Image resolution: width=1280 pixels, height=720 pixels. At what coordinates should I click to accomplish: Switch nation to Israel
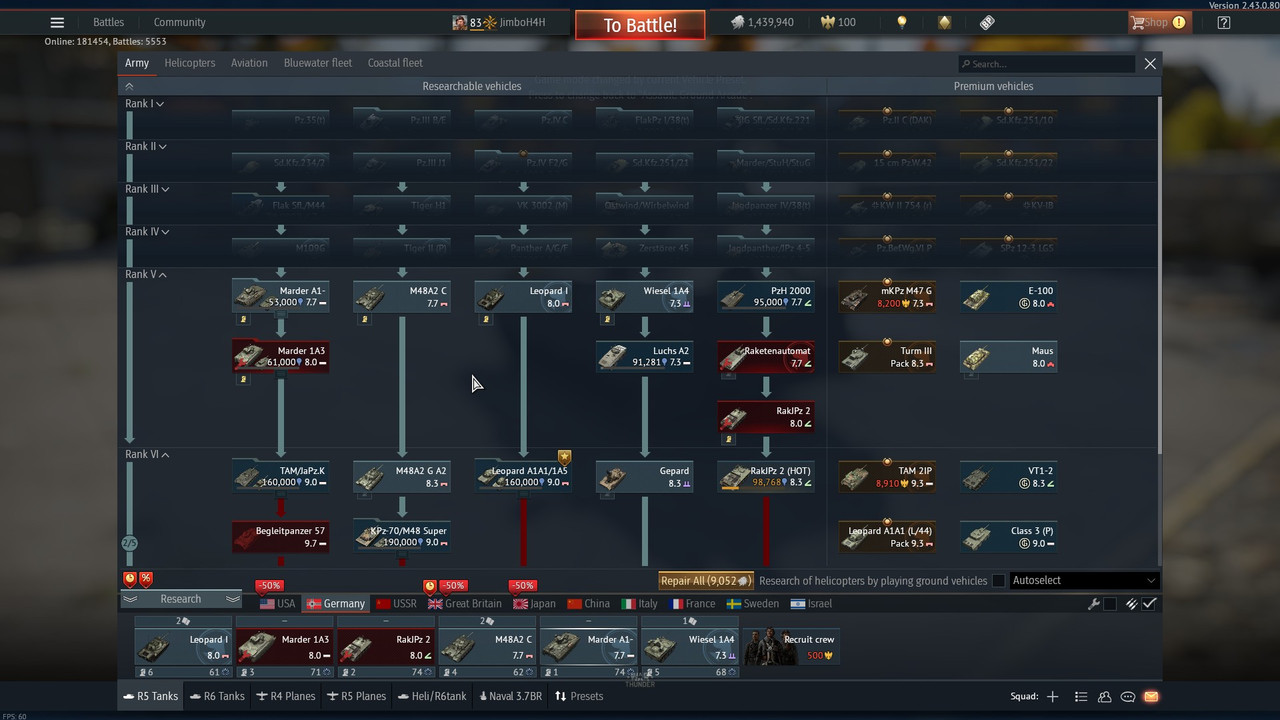point(811,604)
